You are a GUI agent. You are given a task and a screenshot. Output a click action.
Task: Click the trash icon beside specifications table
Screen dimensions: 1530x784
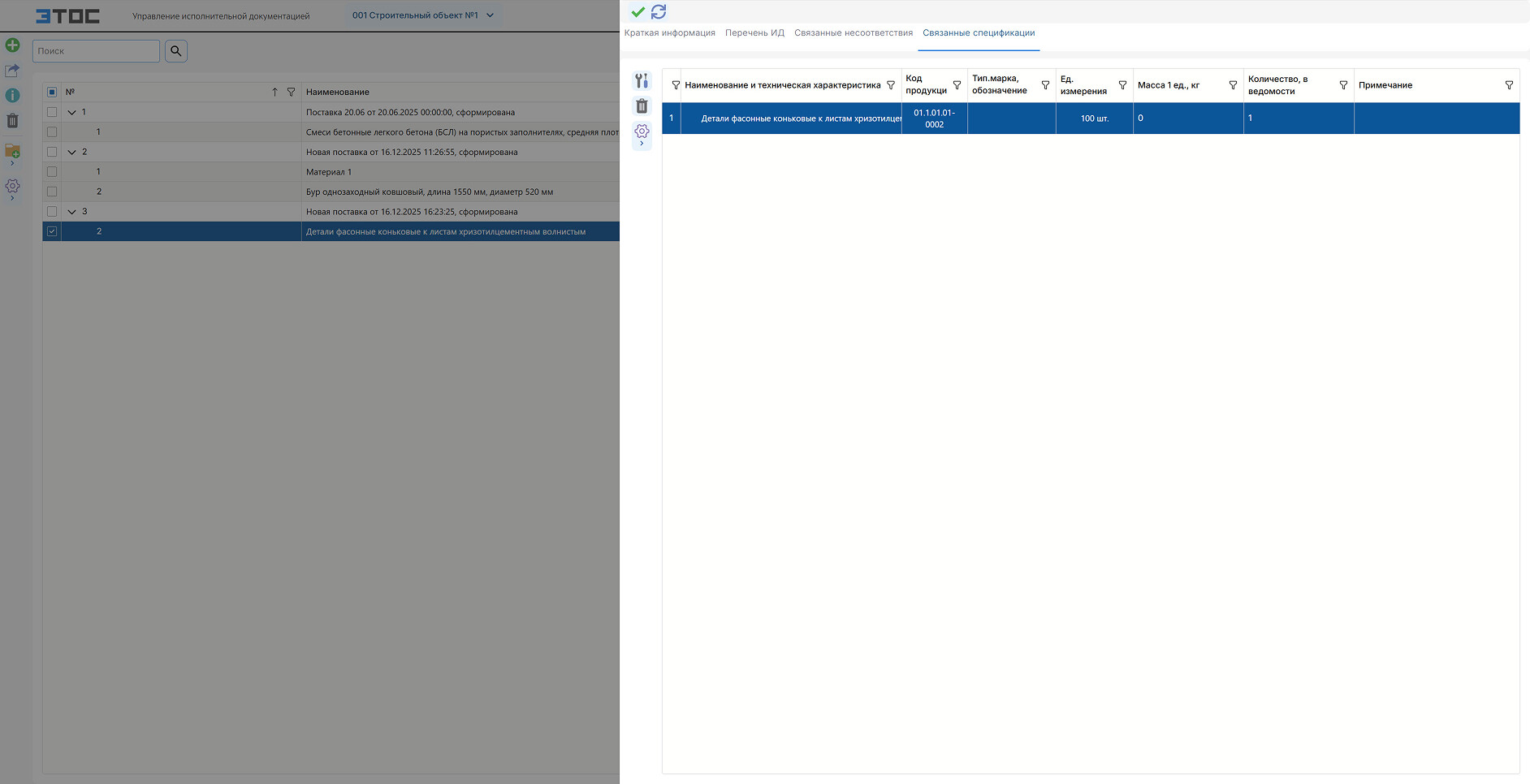pyautogui.click(x=642, y=106)
